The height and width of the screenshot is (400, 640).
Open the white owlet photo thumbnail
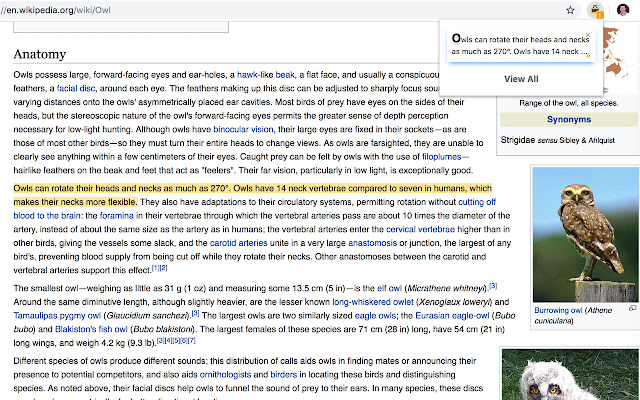point(571,374)
